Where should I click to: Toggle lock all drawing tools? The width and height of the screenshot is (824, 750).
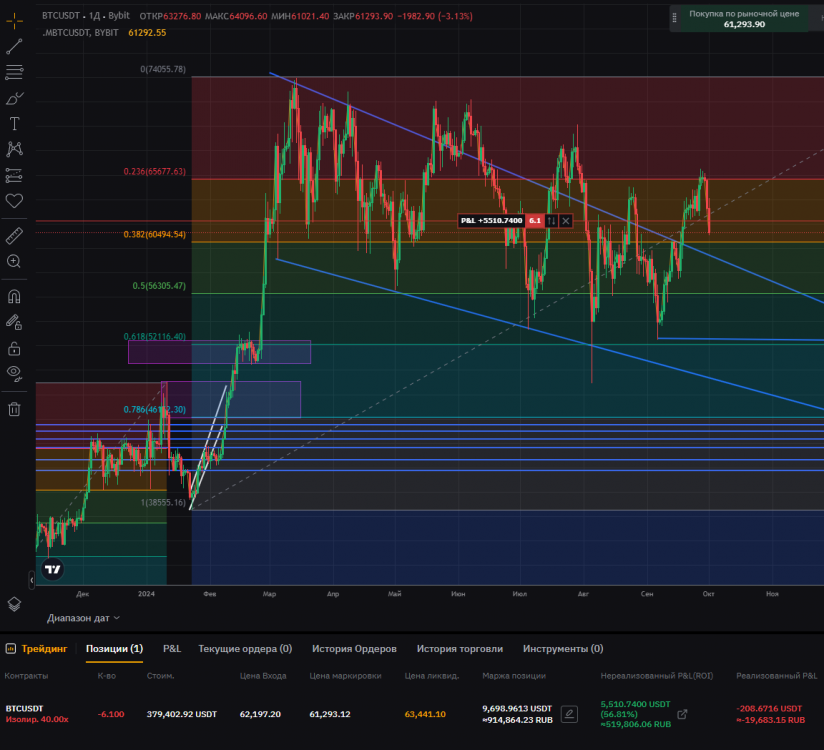point(14,348)
